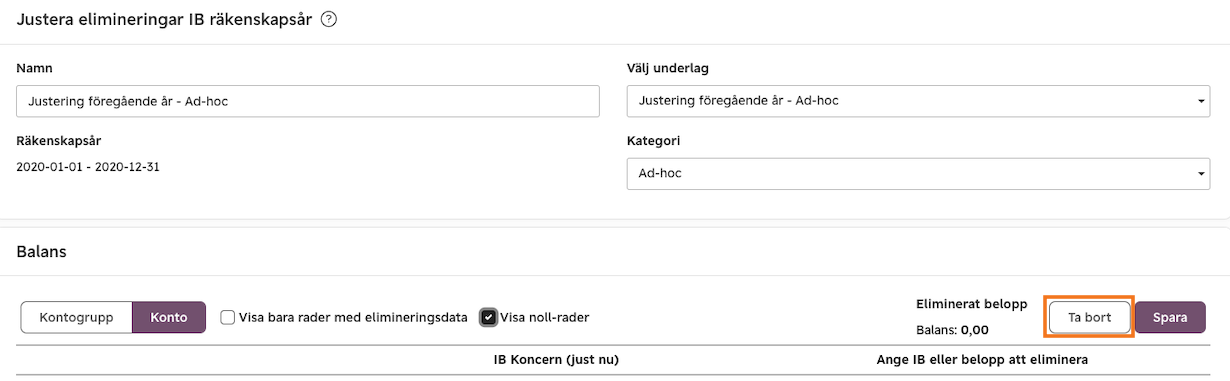Select the IB Koncern (just nu) column header
This screenshot has width=1230, height=381.
point(564,359)
